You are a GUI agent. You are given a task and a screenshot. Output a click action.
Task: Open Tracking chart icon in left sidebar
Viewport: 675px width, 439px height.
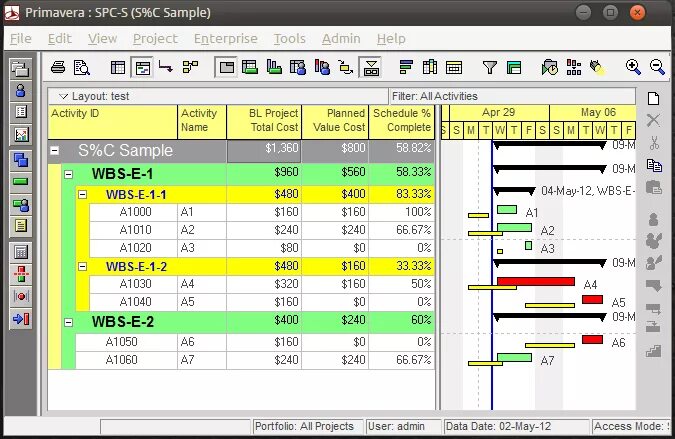[21, 135]
